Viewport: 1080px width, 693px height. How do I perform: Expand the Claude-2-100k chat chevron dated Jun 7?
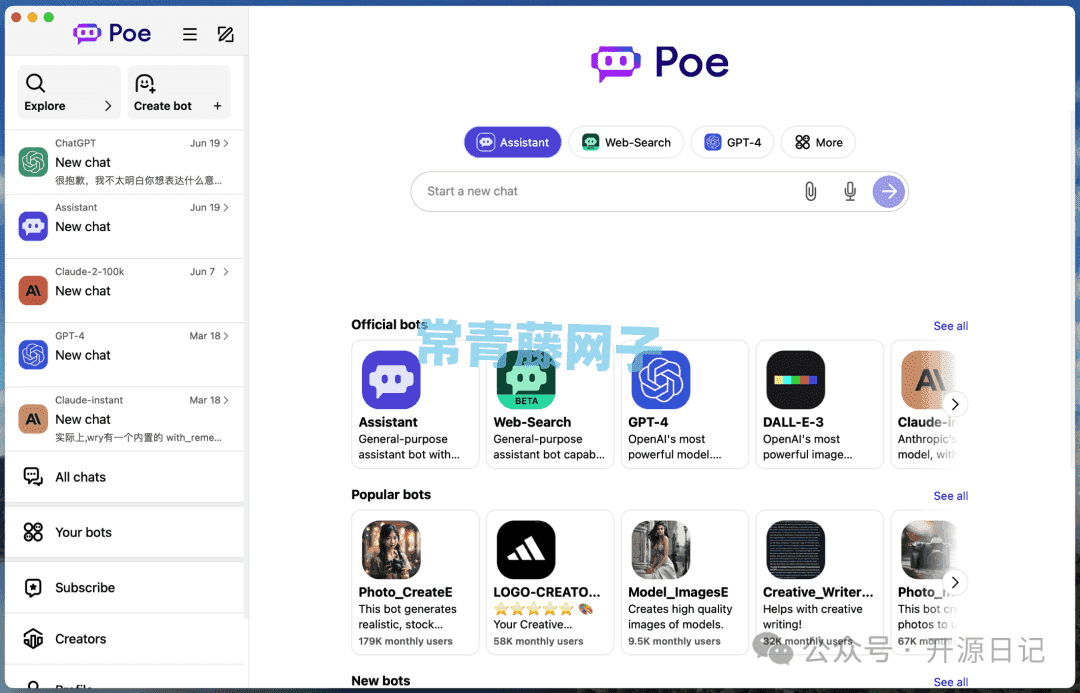226,271
